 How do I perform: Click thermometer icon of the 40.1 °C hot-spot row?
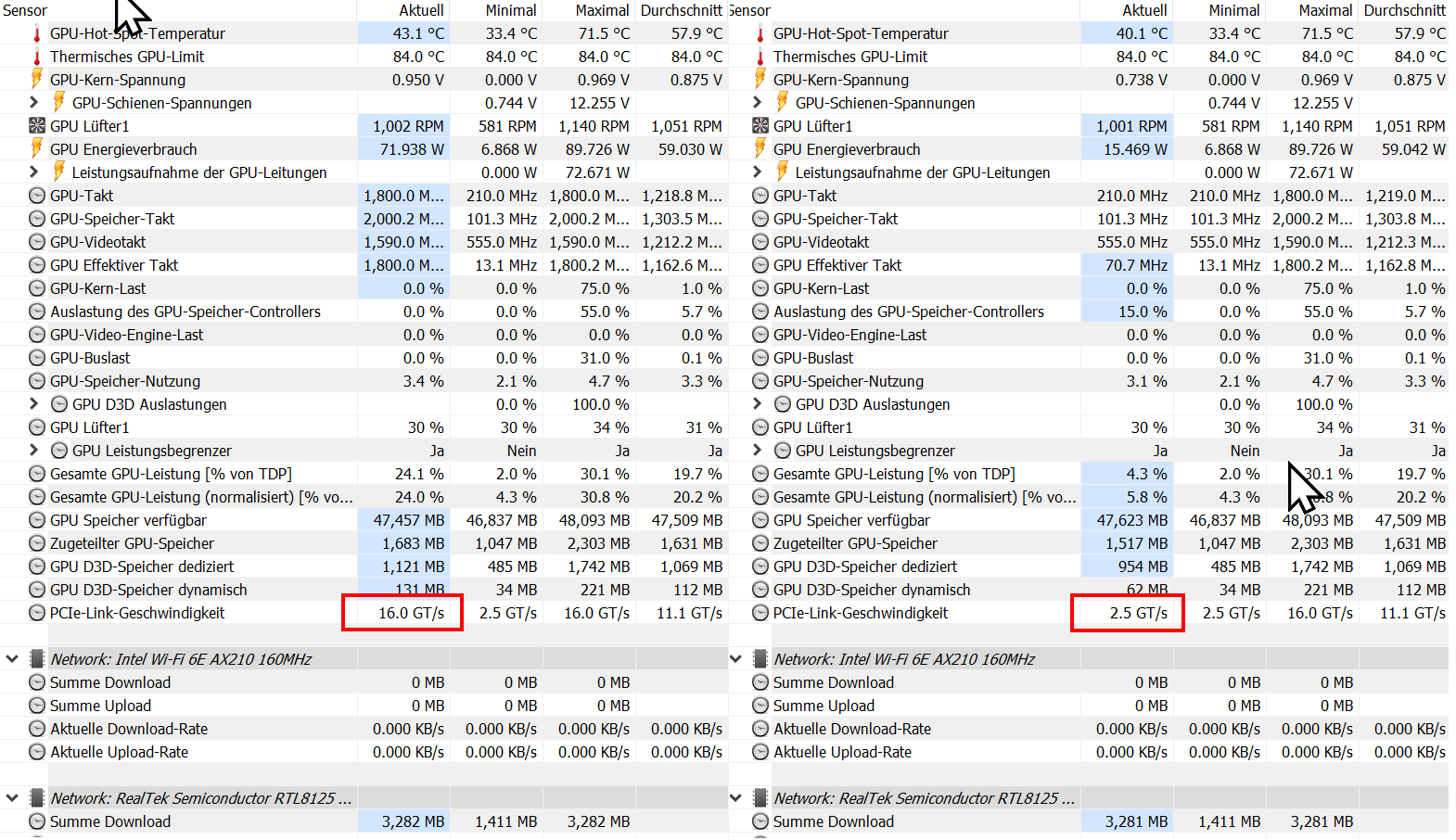(x=760, y=33)
